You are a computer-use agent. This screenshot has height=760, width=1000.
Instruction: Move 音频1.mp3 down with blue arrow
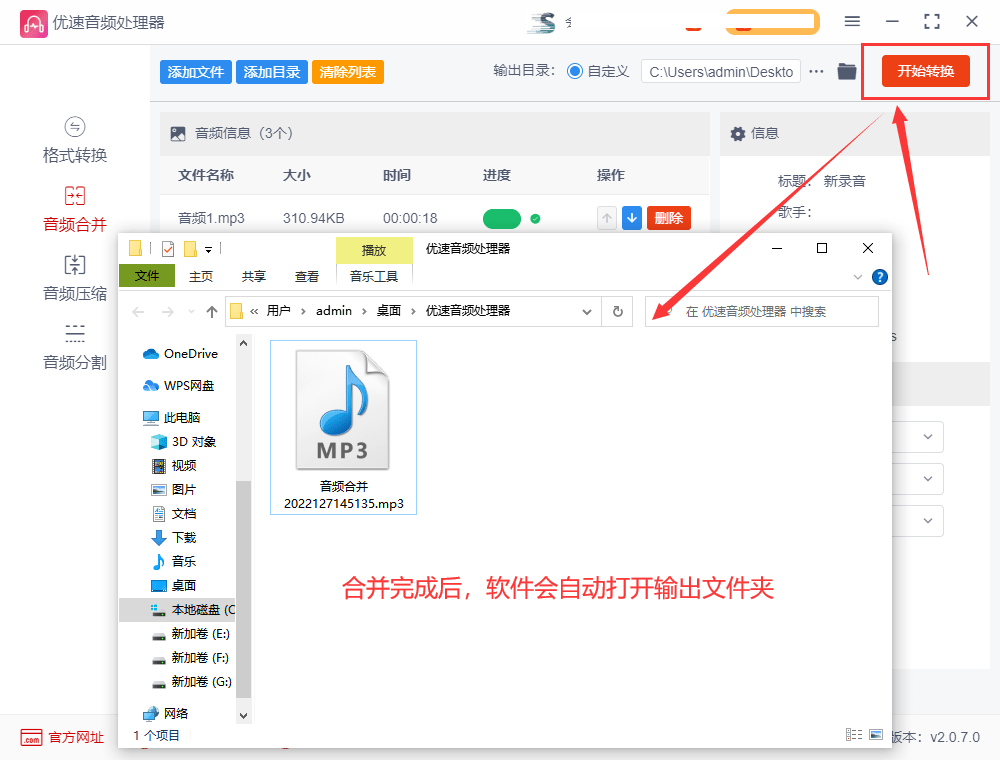click(631, 218)
